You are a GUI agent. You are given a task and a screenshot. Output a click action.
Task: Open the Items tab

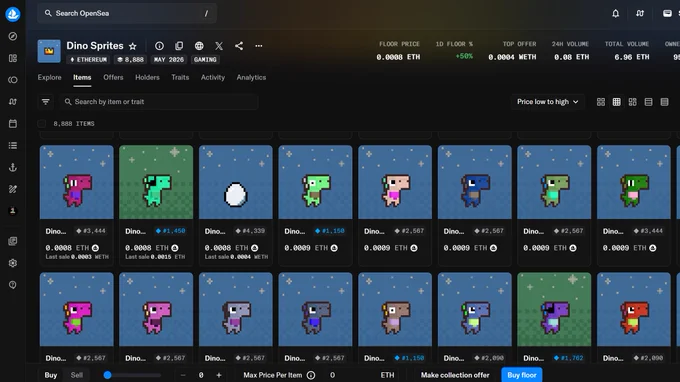tap(82, 78)
